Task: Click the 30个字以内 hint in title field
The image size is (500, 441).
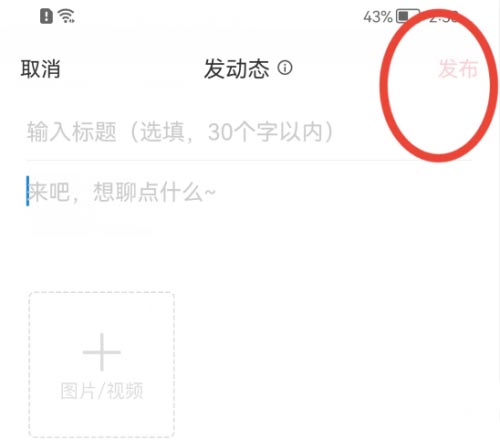Action: [x=265, y=132]
